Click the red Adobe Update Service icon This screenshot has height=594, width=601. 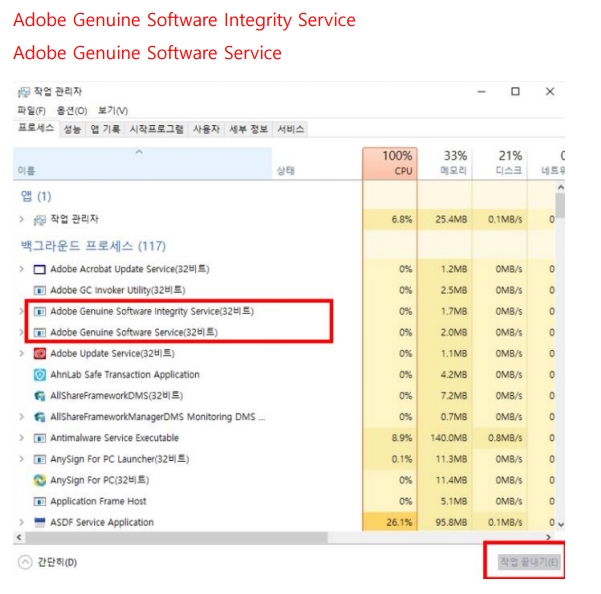40,353
